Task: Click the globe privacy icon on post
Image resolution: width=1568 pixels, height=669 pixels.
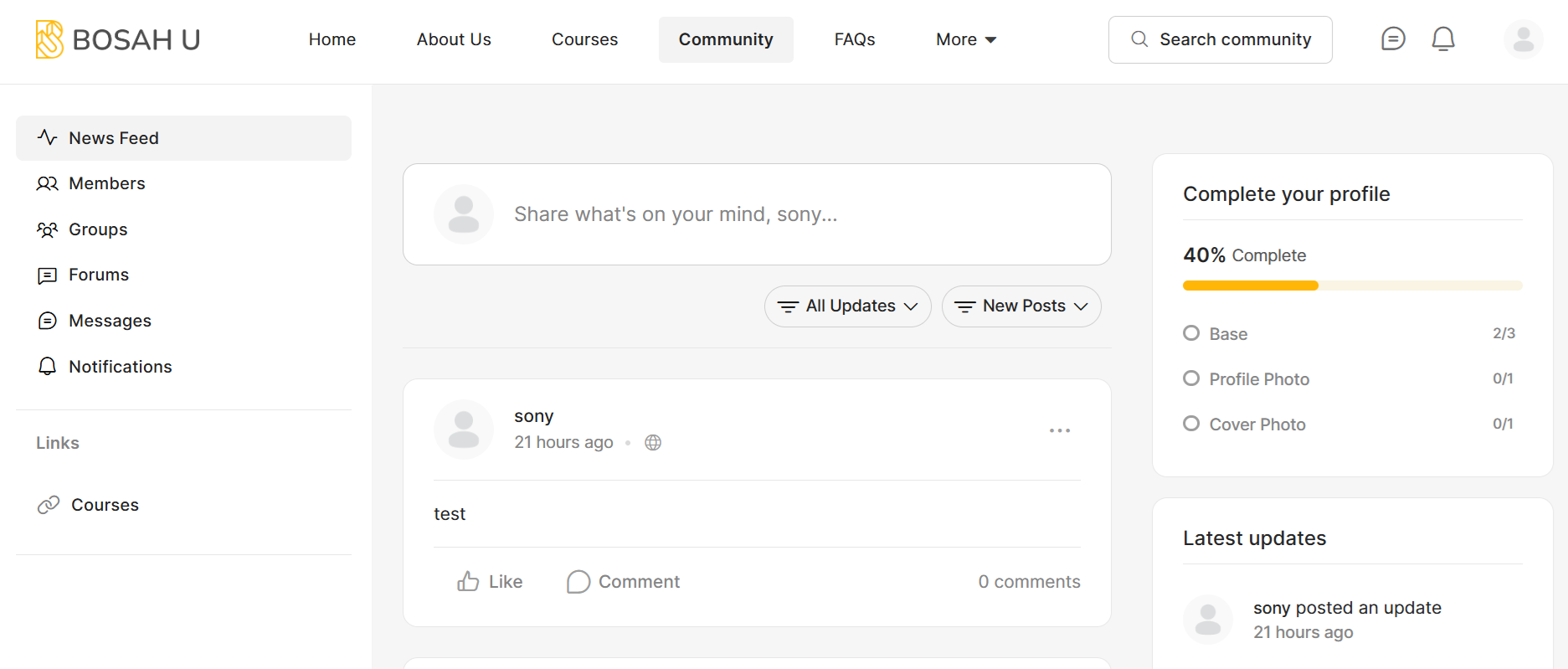Action: point(653,443)
